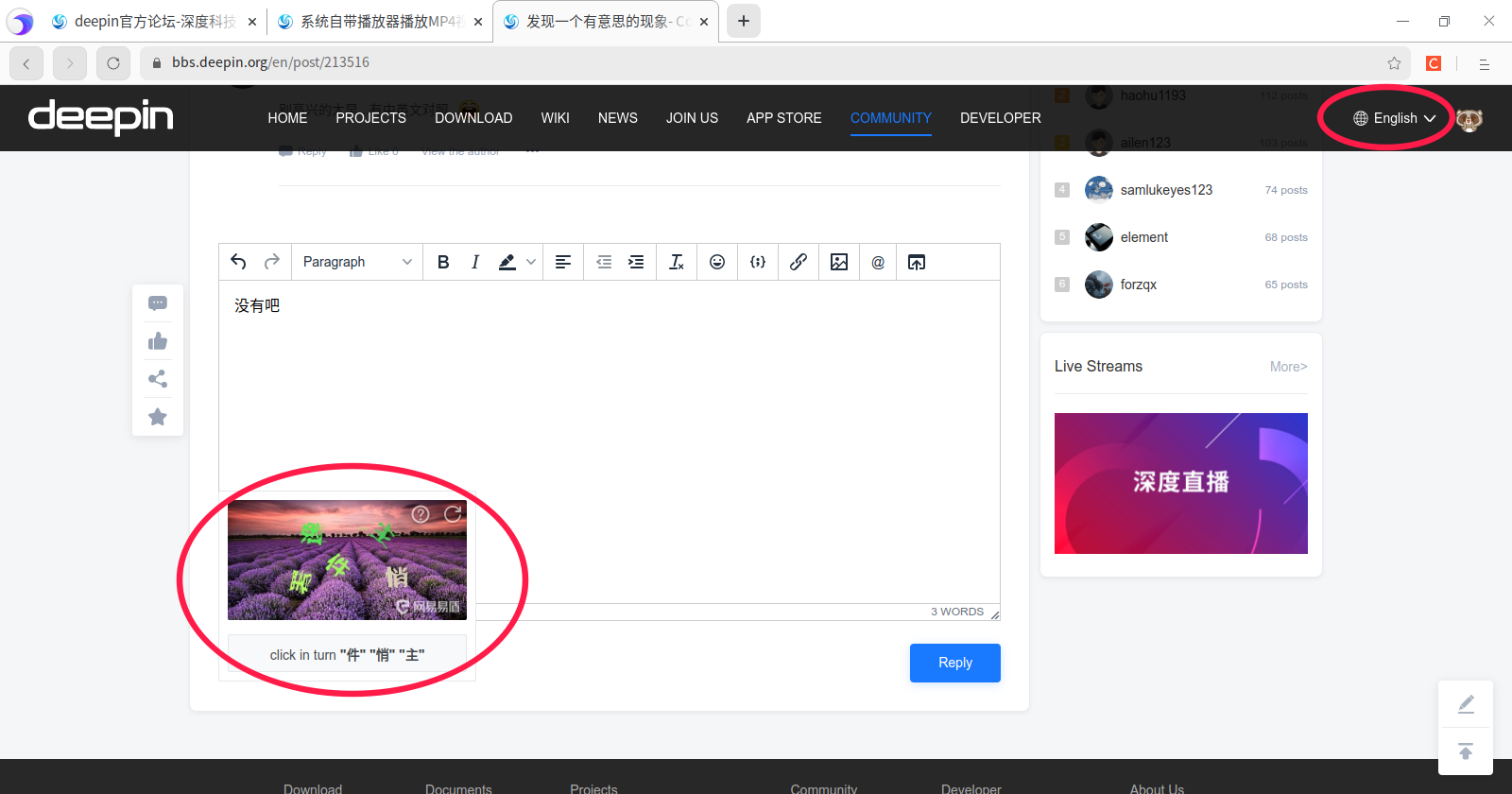Open a new browser tab
The width and height of the screenshot is (1512, 794).
click(x=744, y=21)
